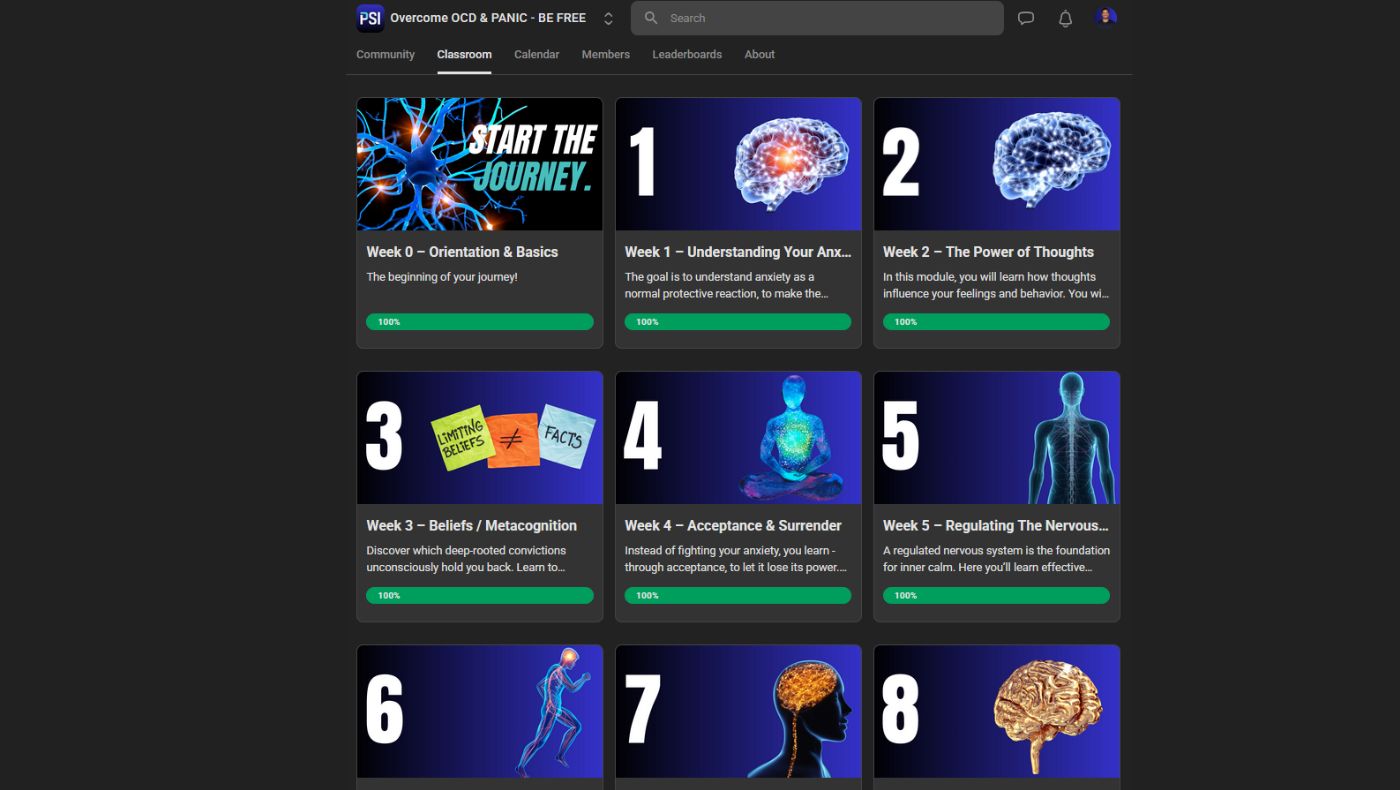1400x790 pixels.
Task: Click into the Search field
Action: (x=817, y=18)
